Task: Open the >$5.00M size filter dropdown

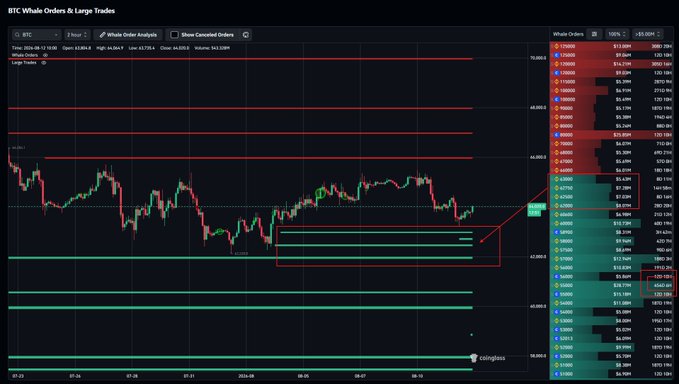Action: click(647, 34)
